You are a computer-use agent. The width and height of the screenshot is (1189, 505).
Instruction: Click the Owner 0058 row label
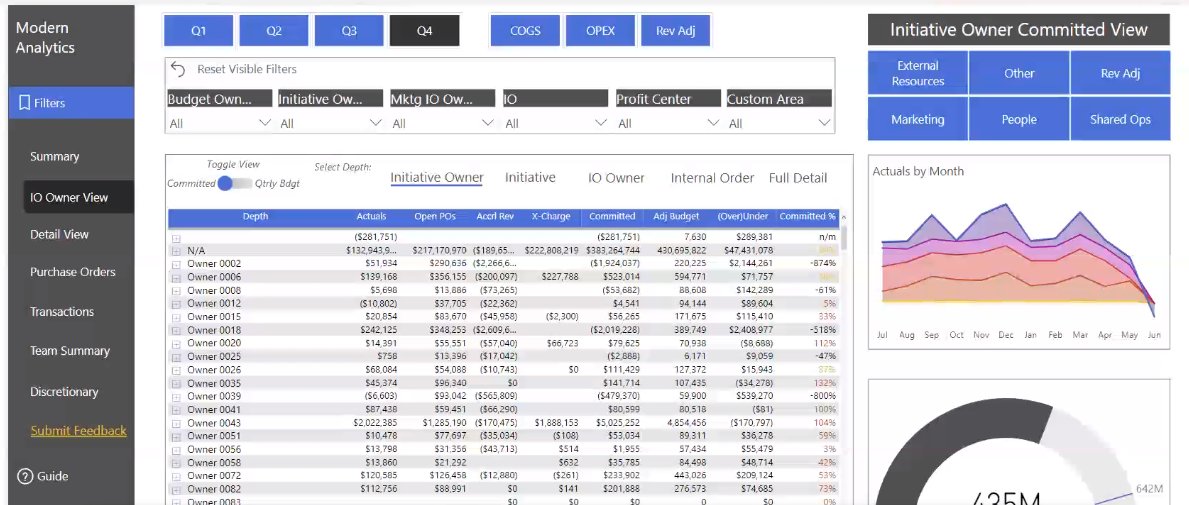214,463
